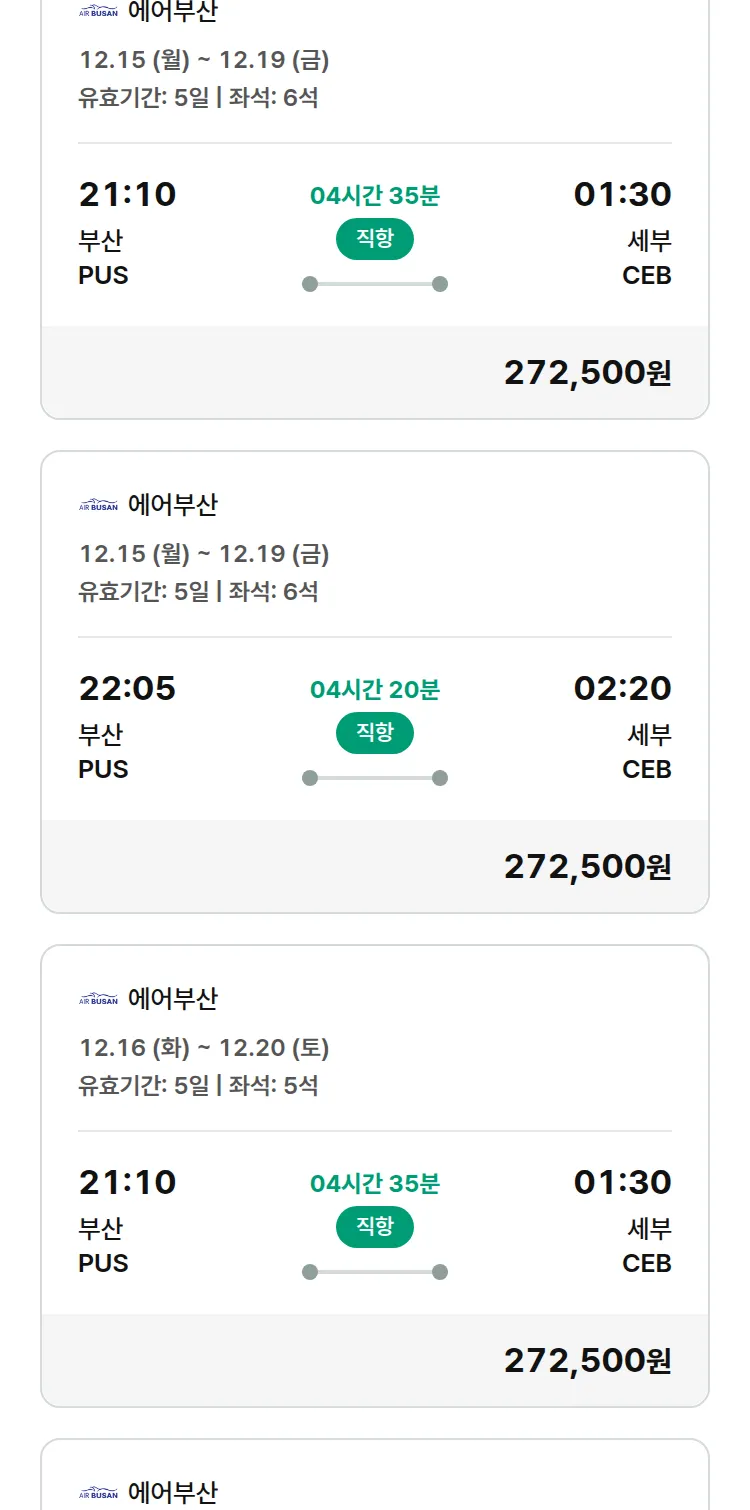Tap the 04시간 20분 flight duration
This screenshot has width=750, height=1510.
pos(375,689)
